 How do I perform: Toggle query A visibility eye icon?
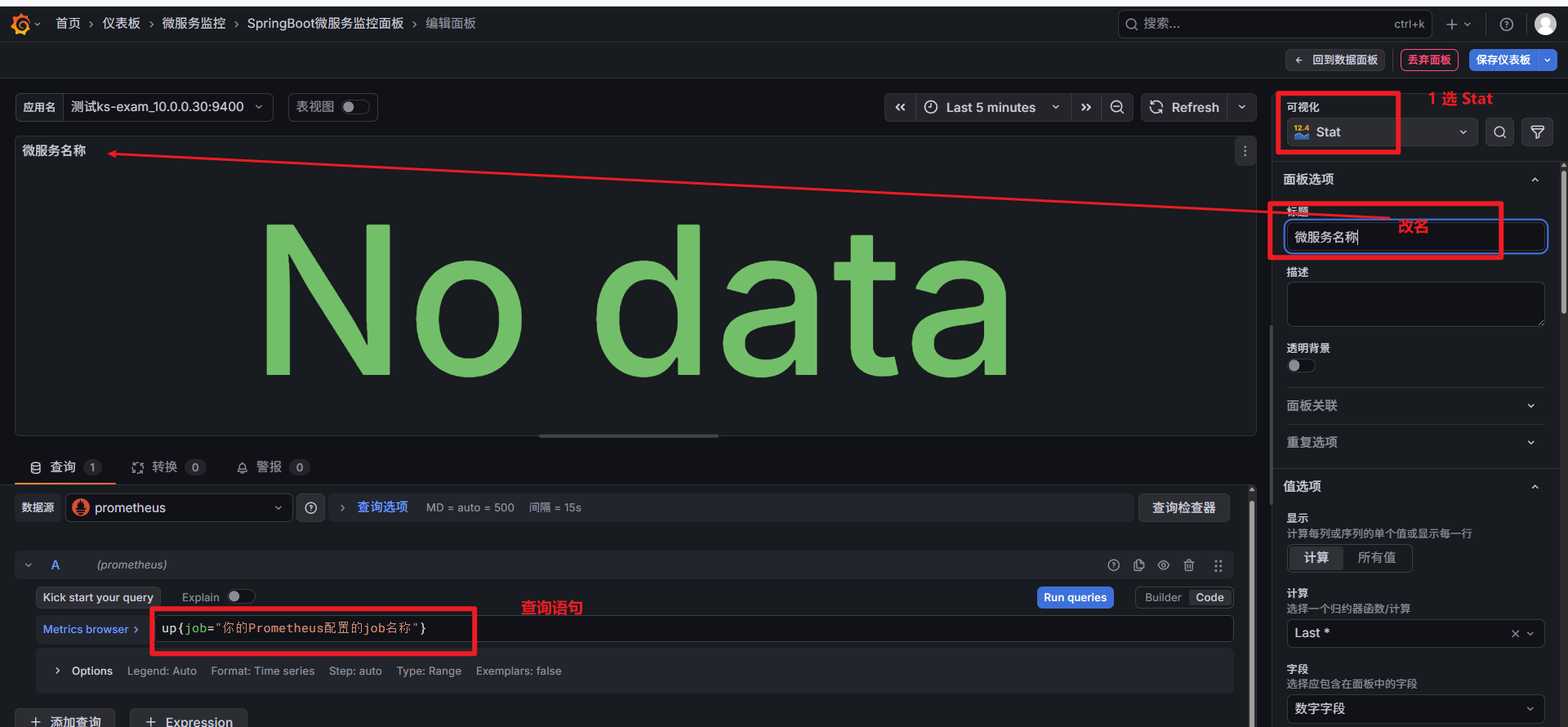tap(1164, 565)
